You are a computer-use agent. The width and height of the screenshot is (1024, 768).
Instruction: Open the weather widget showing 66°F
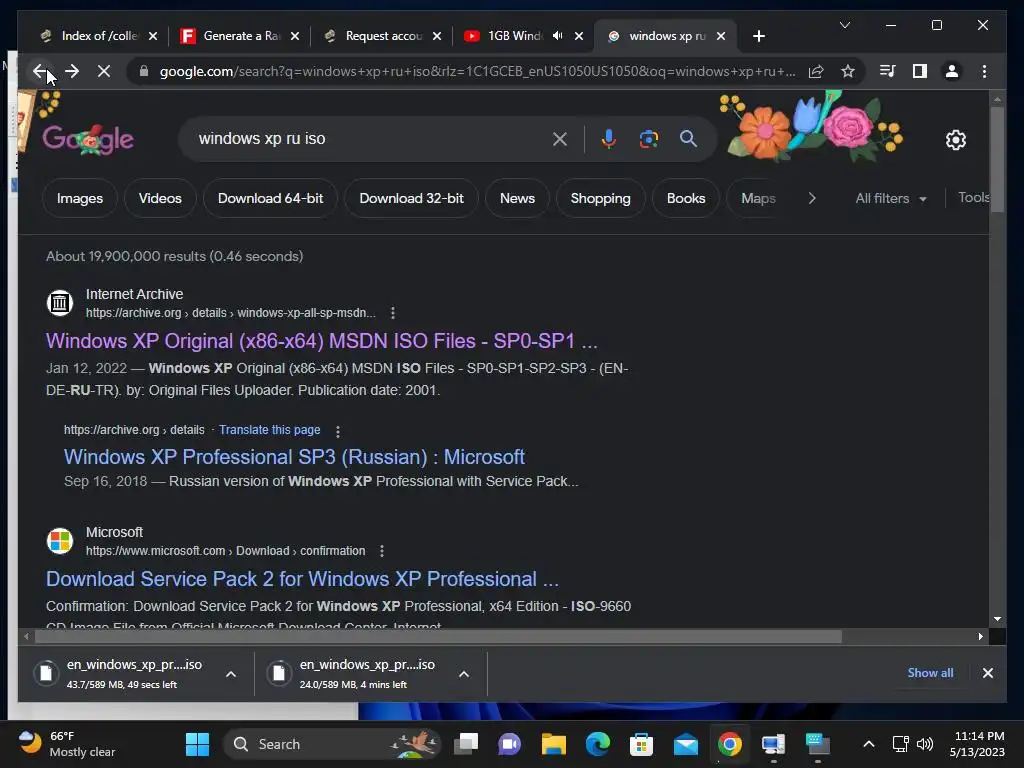(x=67, y=744)
